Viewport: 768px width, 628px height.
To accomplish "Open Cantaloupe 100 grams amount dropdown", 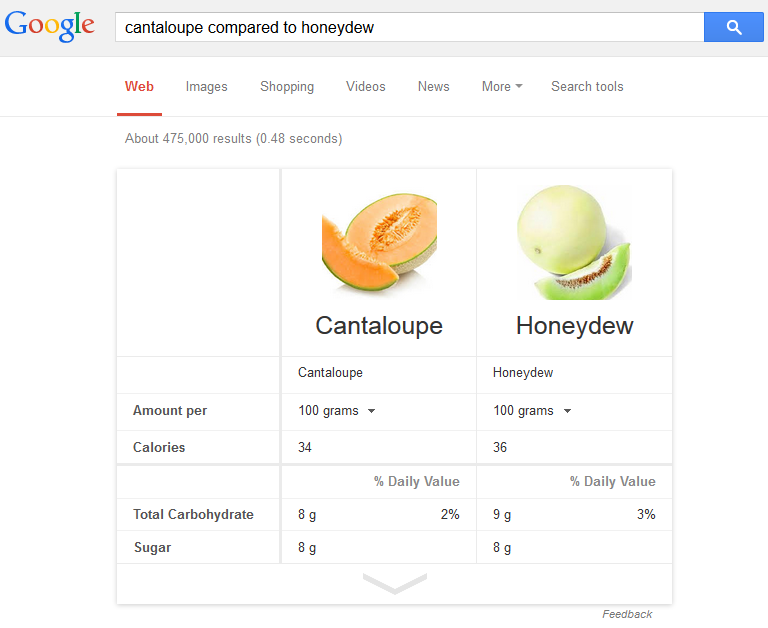I will click(x=337, y=411).
